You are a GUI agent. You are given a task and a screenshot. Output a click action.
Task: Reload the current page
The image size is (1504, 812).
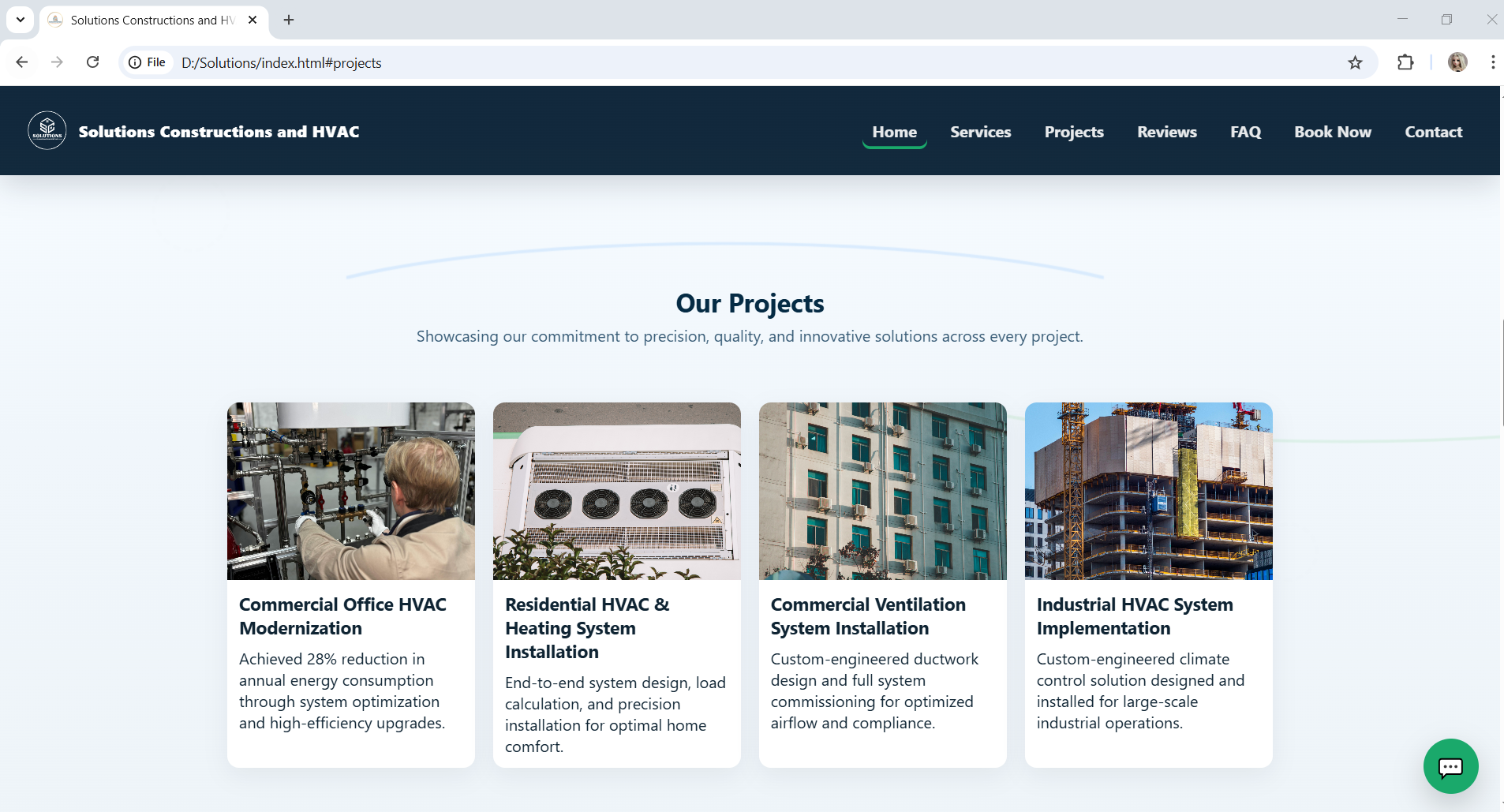click(x=93, y=62)
